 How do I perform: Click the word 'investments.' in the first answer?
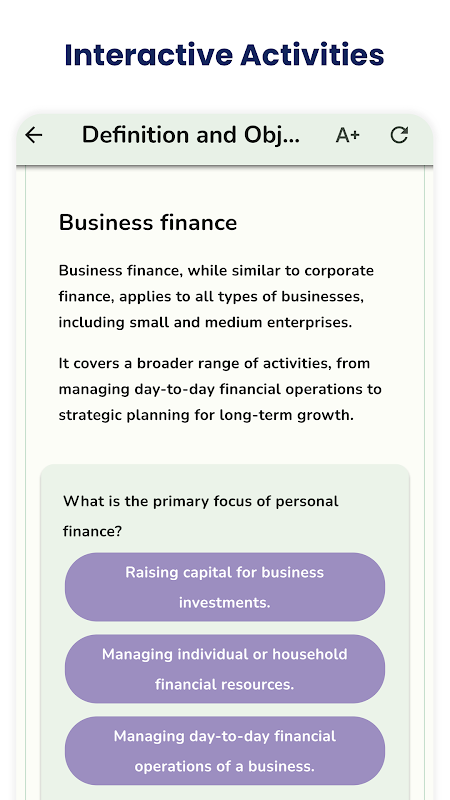point(224,603)
